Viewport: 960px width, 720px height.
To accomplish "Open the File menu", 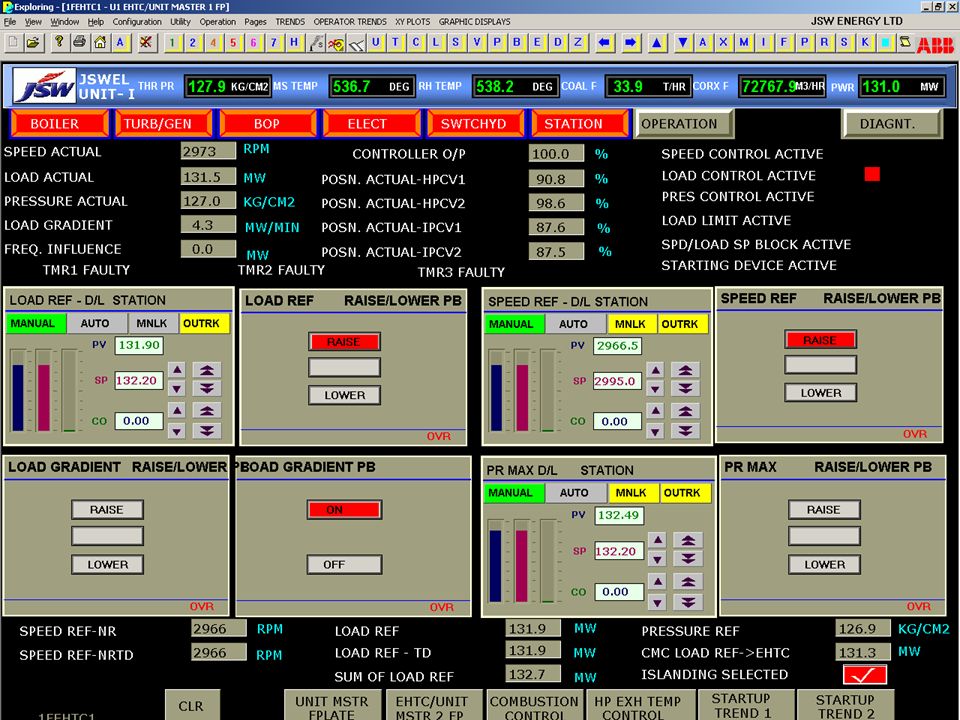I will pyautogui.click(x=10, y=22).
